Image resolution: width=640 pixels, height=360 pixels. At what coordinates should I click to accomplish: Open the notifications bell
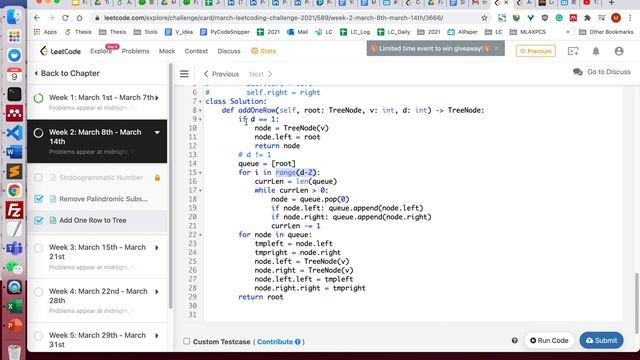click(596, 51)
